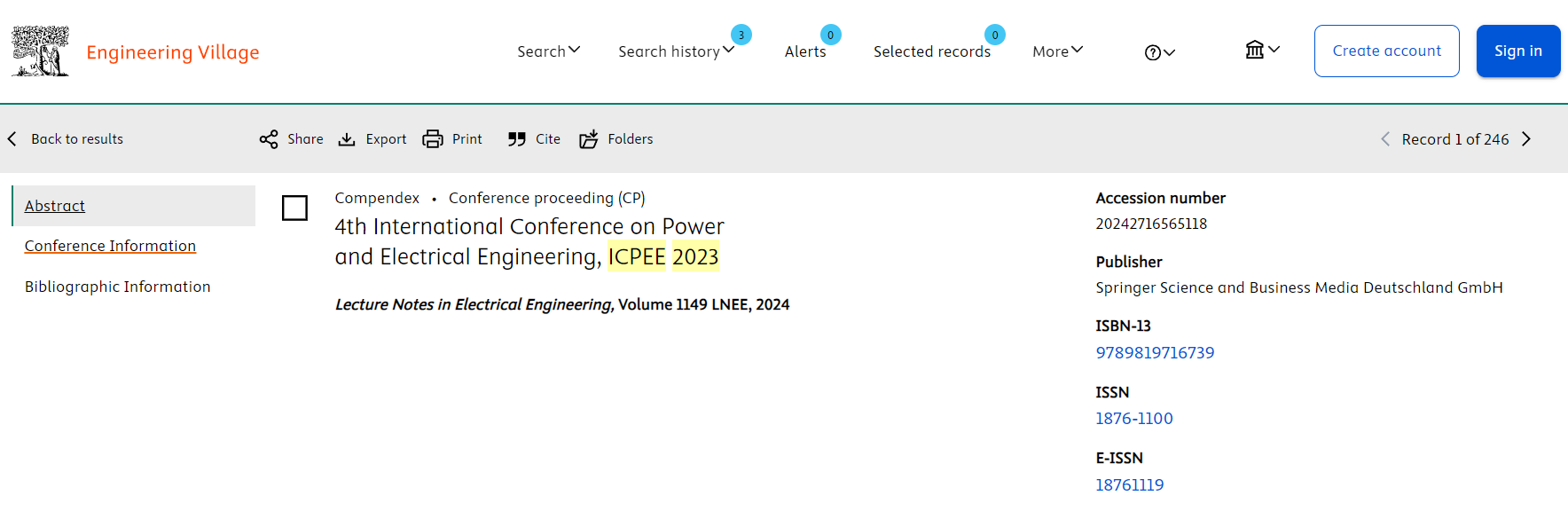The image size is (1568, 519).
Task: Click the Alerts count badge
Action: point(830,35)
